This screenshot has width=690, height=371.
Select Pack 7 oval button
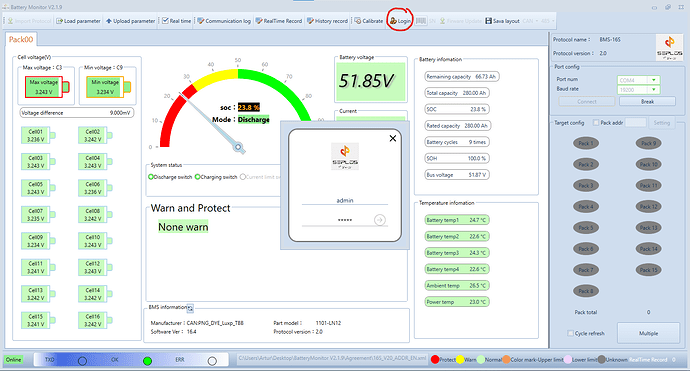(x=586, y=270)
